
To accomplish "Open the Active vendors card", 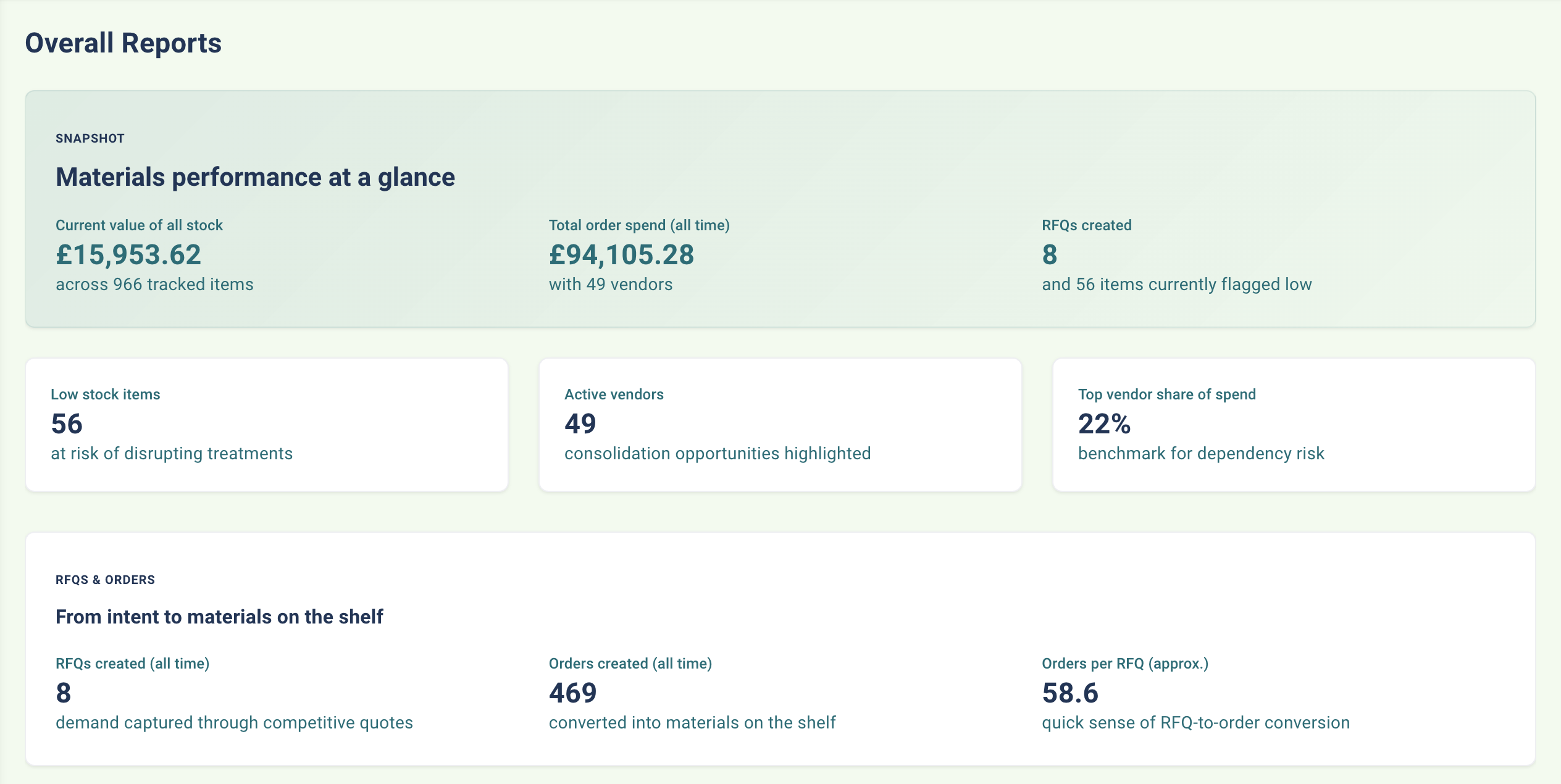I will pos(614,394).
